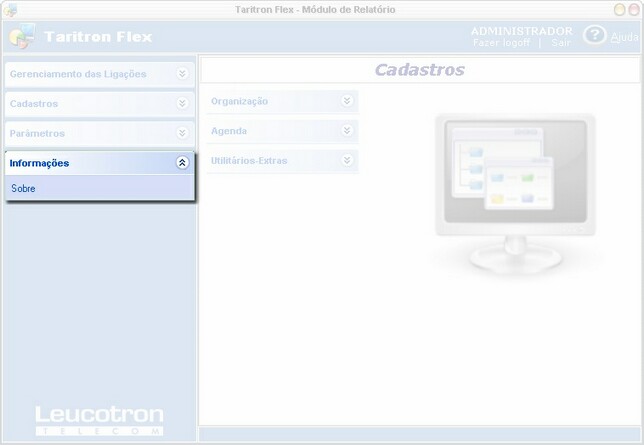Open the Cadastros sidebar section
Viewport: 644px width, 445px height.
100,104
